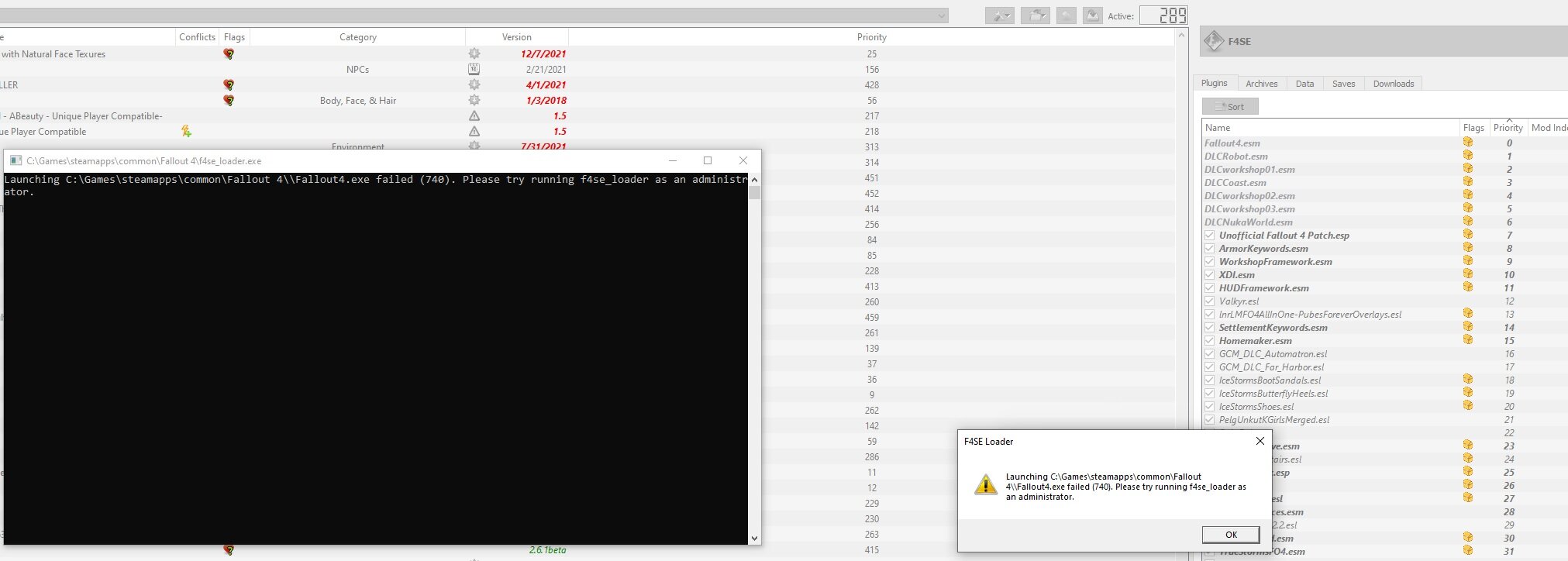The image size is (1568, 561).
Task: Toggle the Valkyr.esl checkbox
Action: pos(1209,301)
